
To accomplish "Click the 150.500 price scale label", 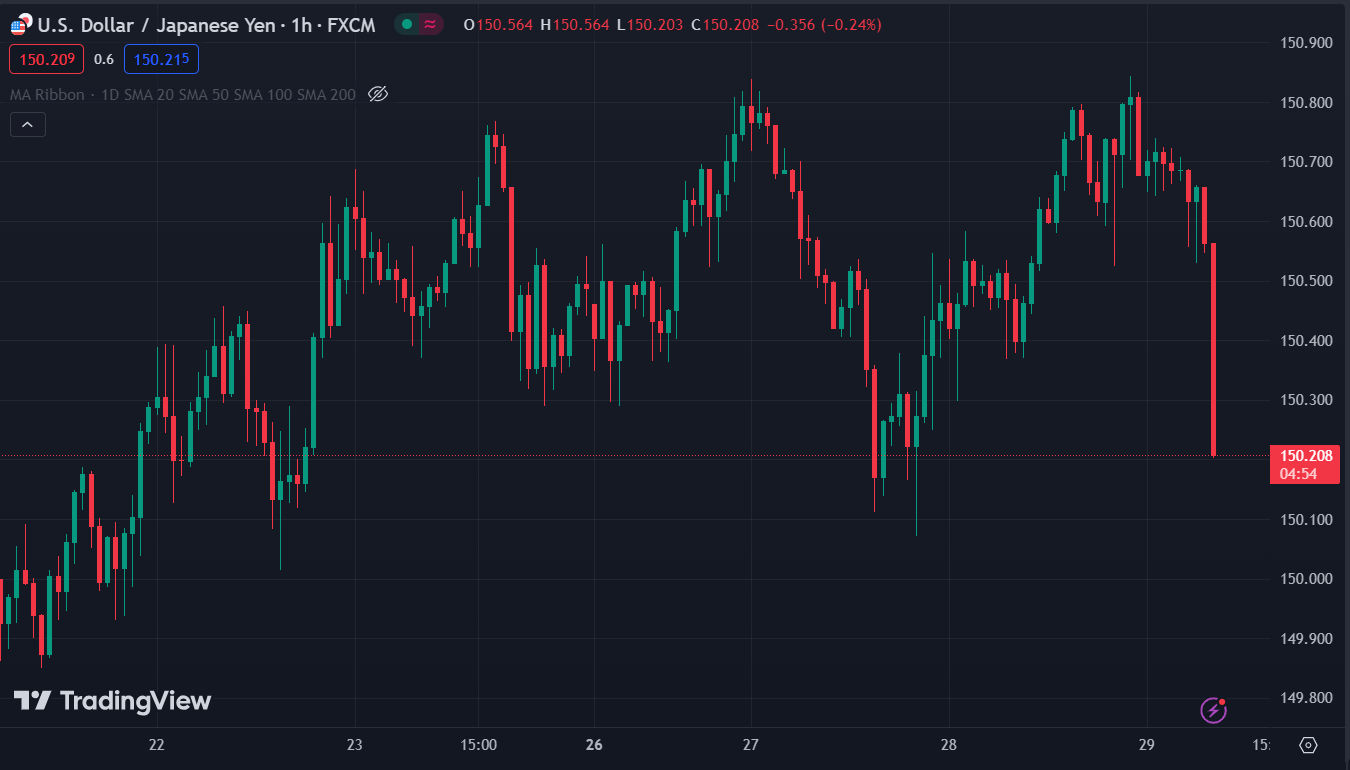I will (x=1307, y=281).
